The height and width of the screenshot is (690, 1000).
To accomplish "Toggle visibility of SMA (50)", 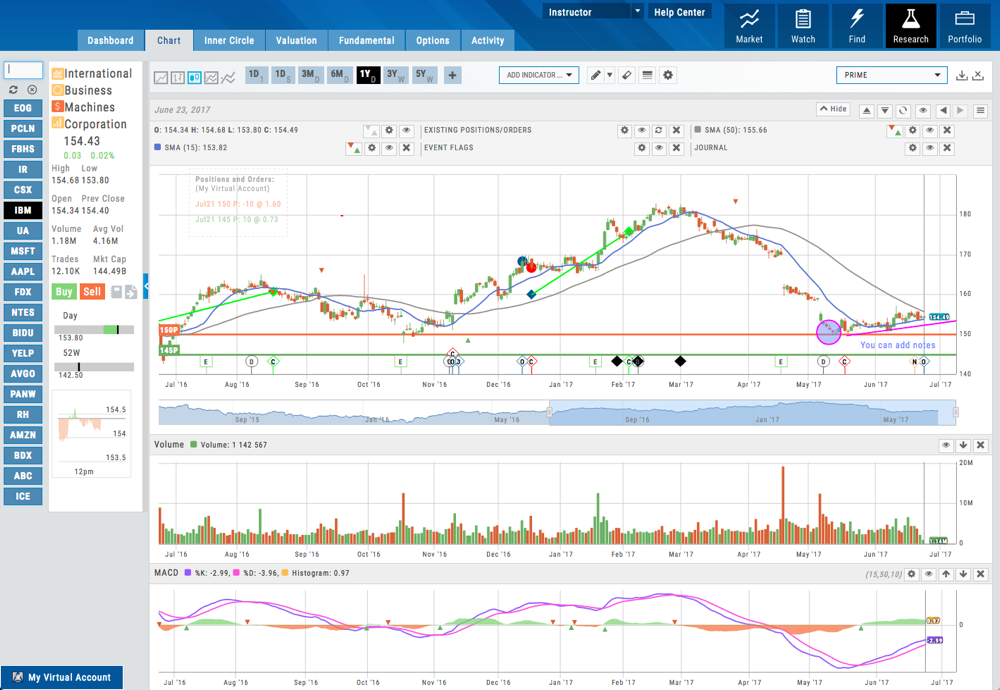I will click(x=930, y=130).
